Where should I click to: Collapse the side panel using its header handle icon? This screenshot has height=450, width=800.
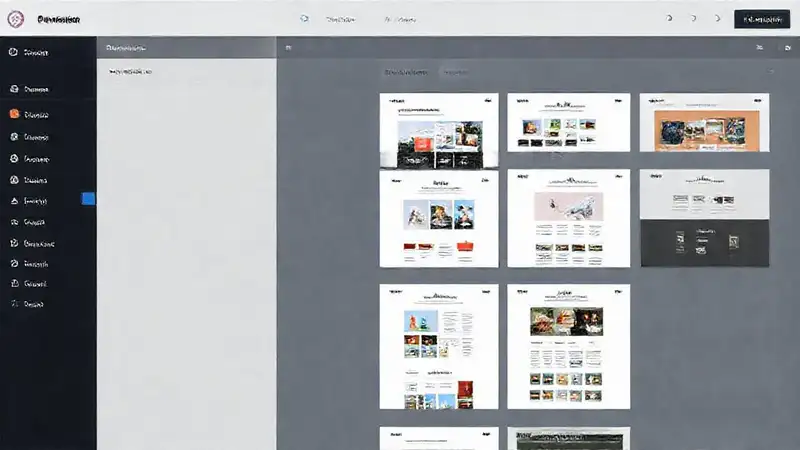(x=288, y=47)
